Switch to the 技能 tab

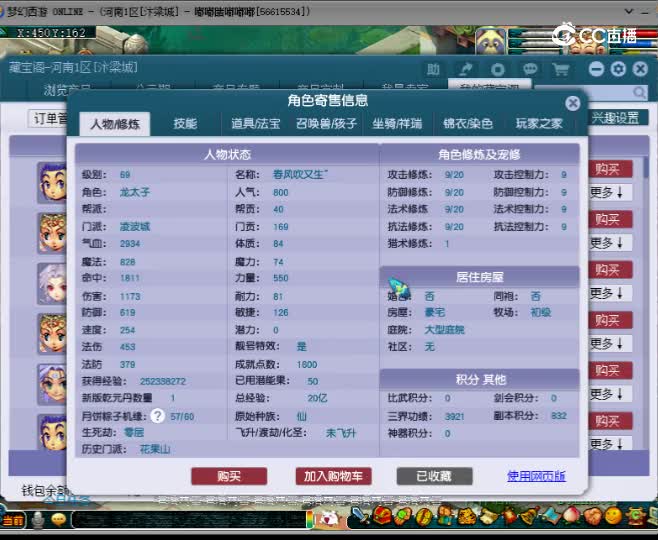(x=185, y=123)
